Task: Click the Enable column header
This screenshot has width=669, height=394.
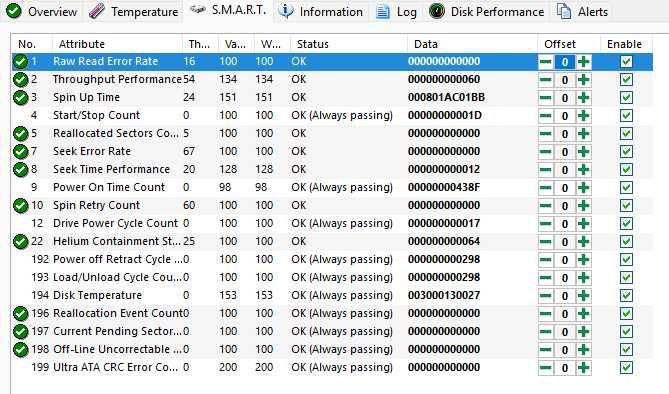Action: pos(626,44)
